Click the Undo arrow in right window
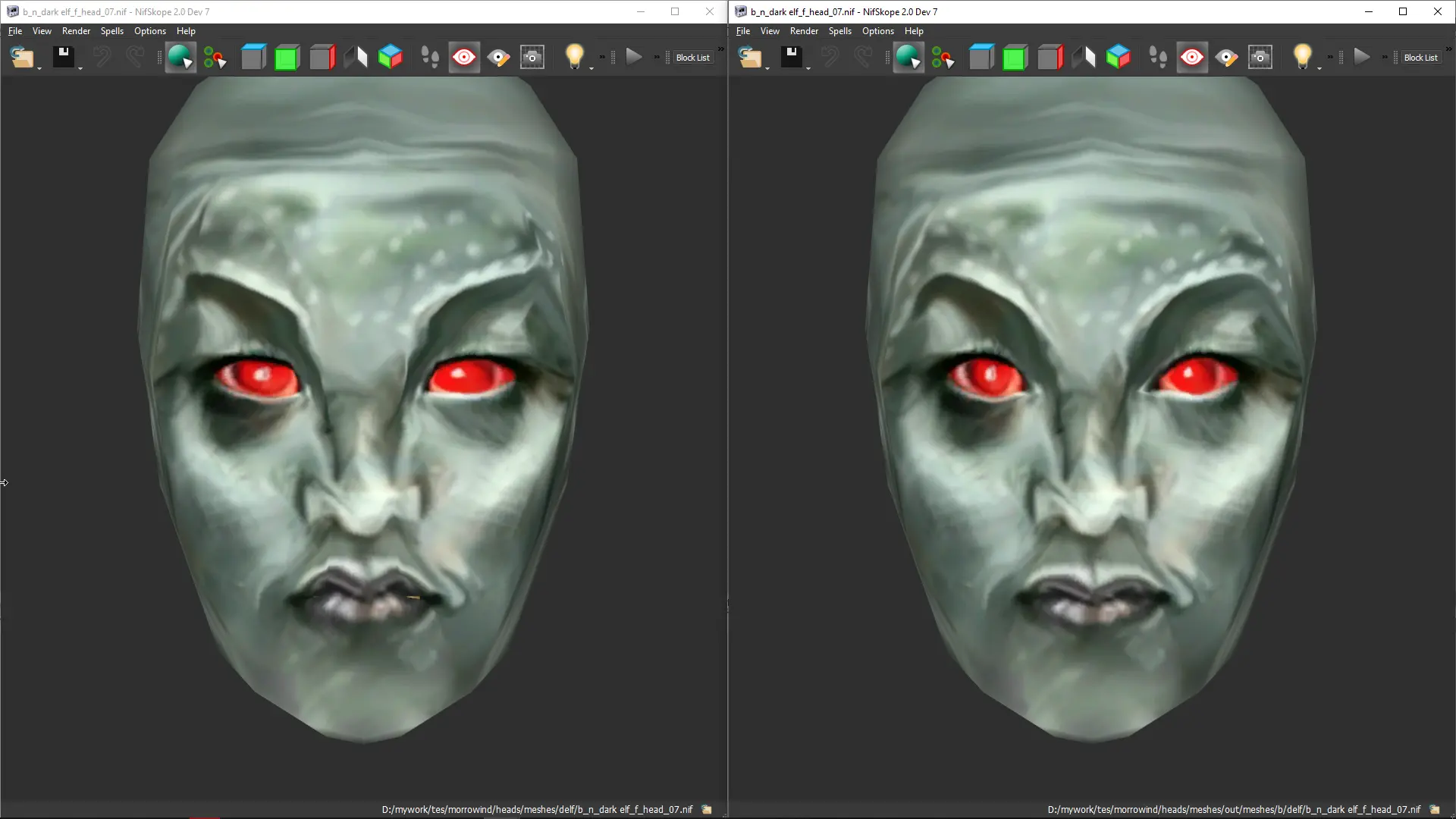Viewport: 1456px width, 819px height. tap(830, 58)
